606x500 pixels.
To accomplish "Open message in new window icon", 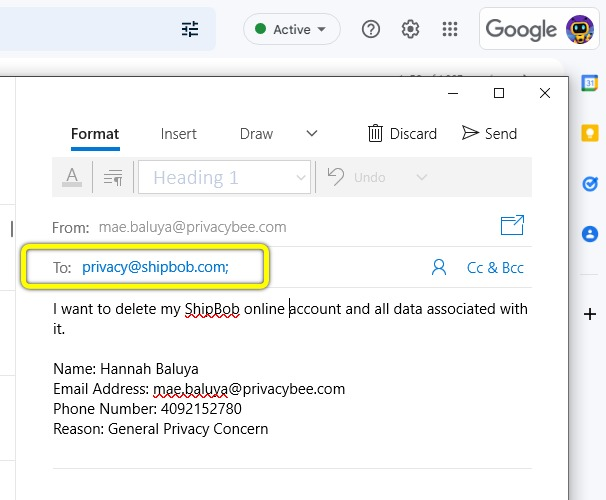I will [512, 225].
